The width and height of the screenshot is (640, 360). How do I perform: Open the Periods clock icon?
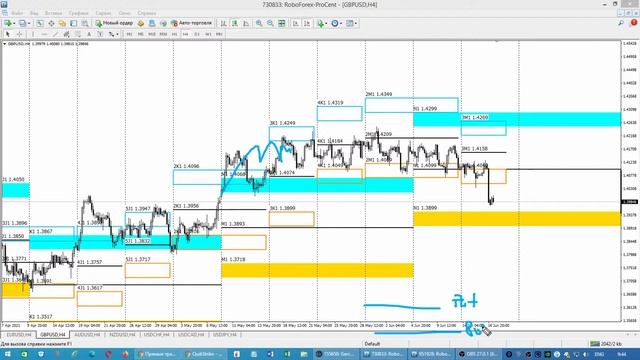335,23
